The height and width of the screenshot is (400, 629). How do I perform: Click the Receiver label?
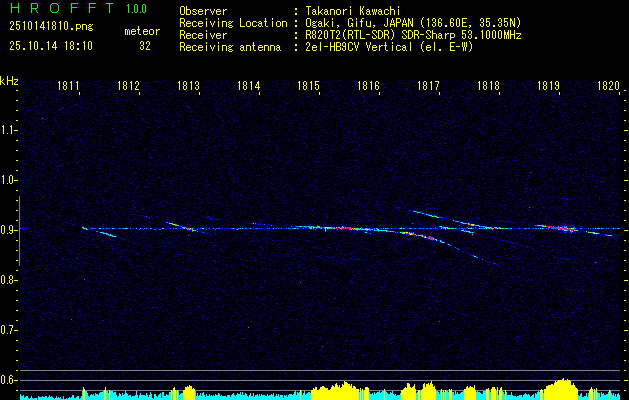(x=203, y=35)
